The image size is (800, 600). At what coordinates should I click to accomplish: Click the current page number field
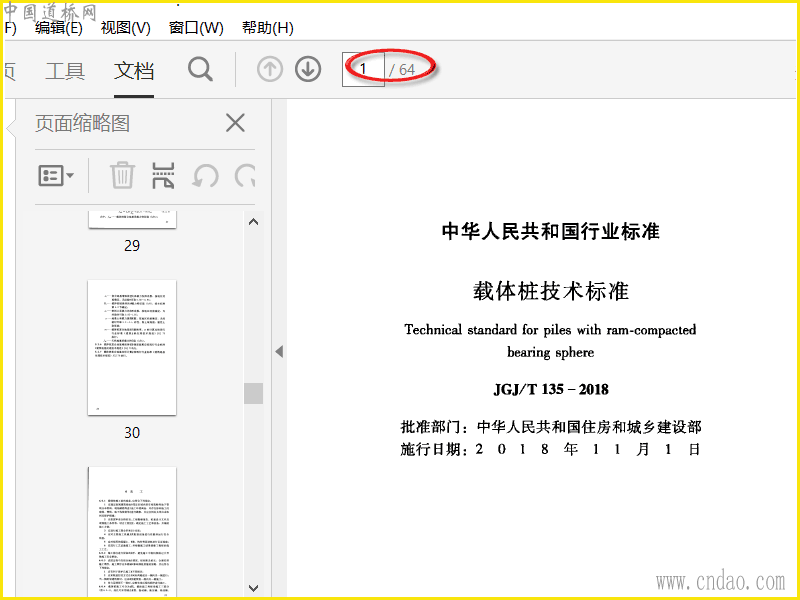[x=363, y=69]
